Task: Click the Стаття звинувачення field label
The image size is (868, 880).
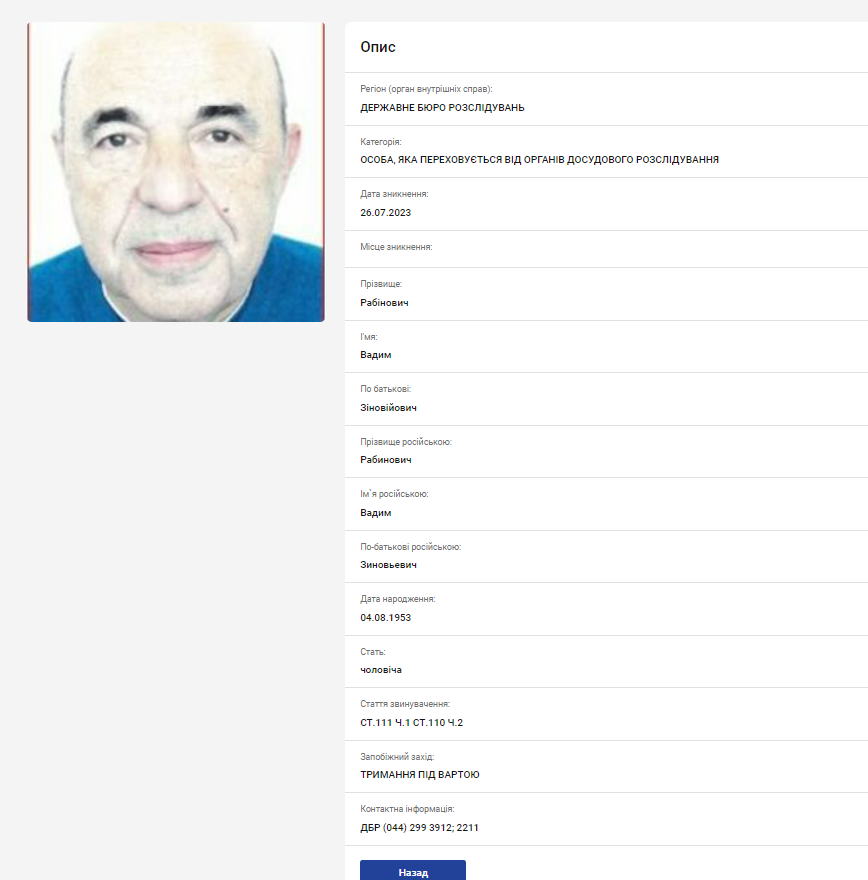Action: 405,704
